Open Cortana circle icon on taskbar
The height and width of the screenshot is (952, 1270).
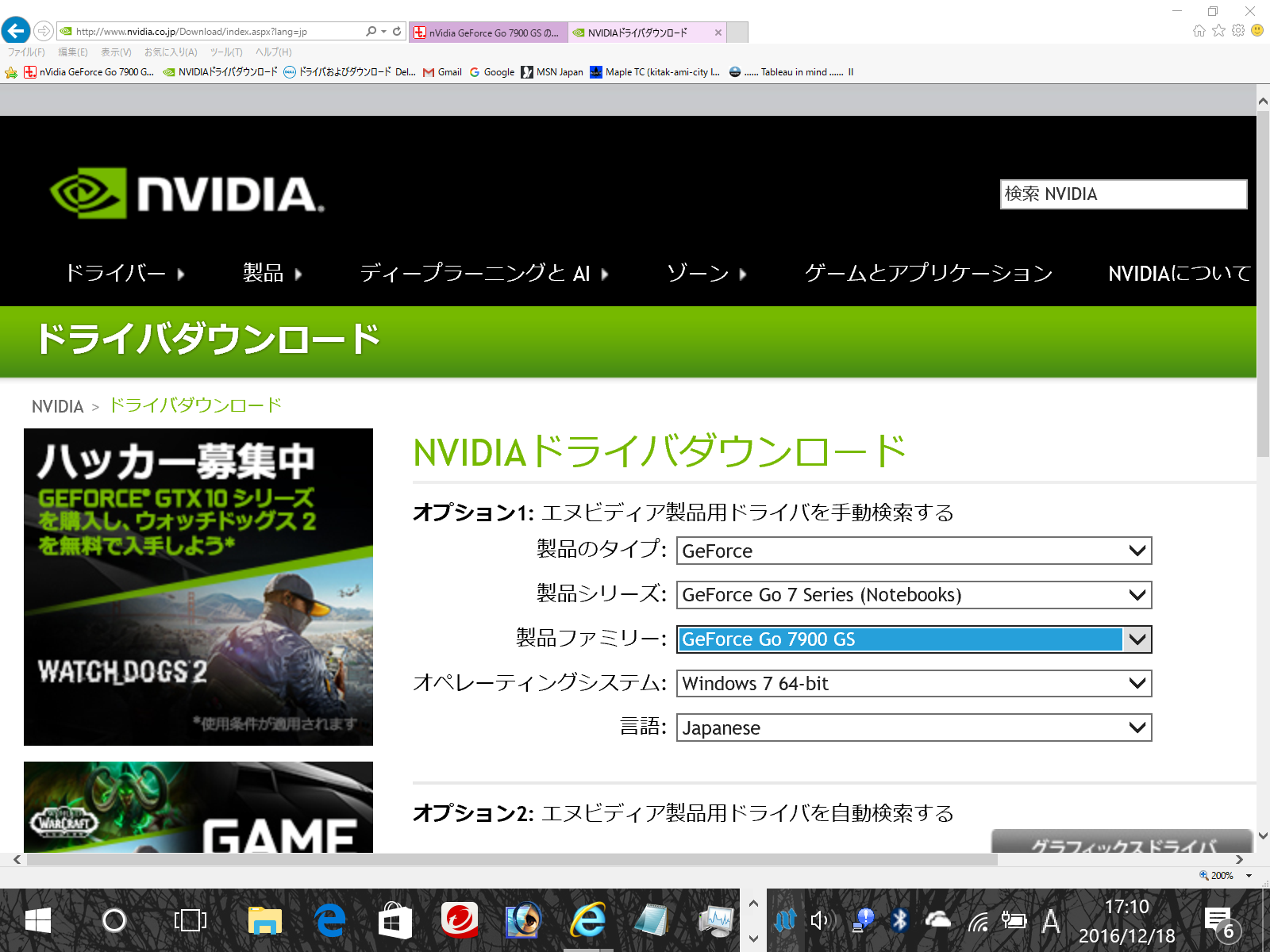click(114, 920)
